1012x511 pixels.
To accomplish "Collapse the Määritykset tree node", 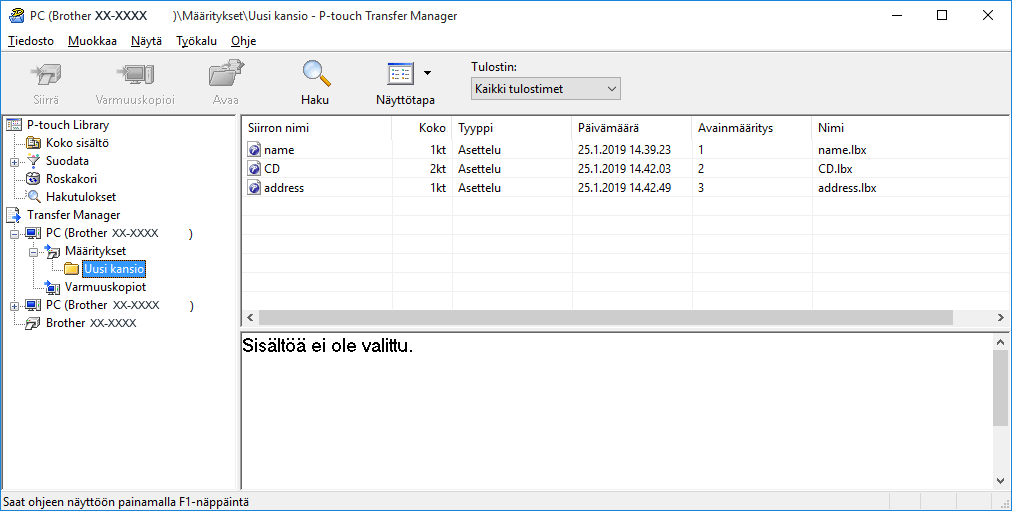I will point(34,252).
